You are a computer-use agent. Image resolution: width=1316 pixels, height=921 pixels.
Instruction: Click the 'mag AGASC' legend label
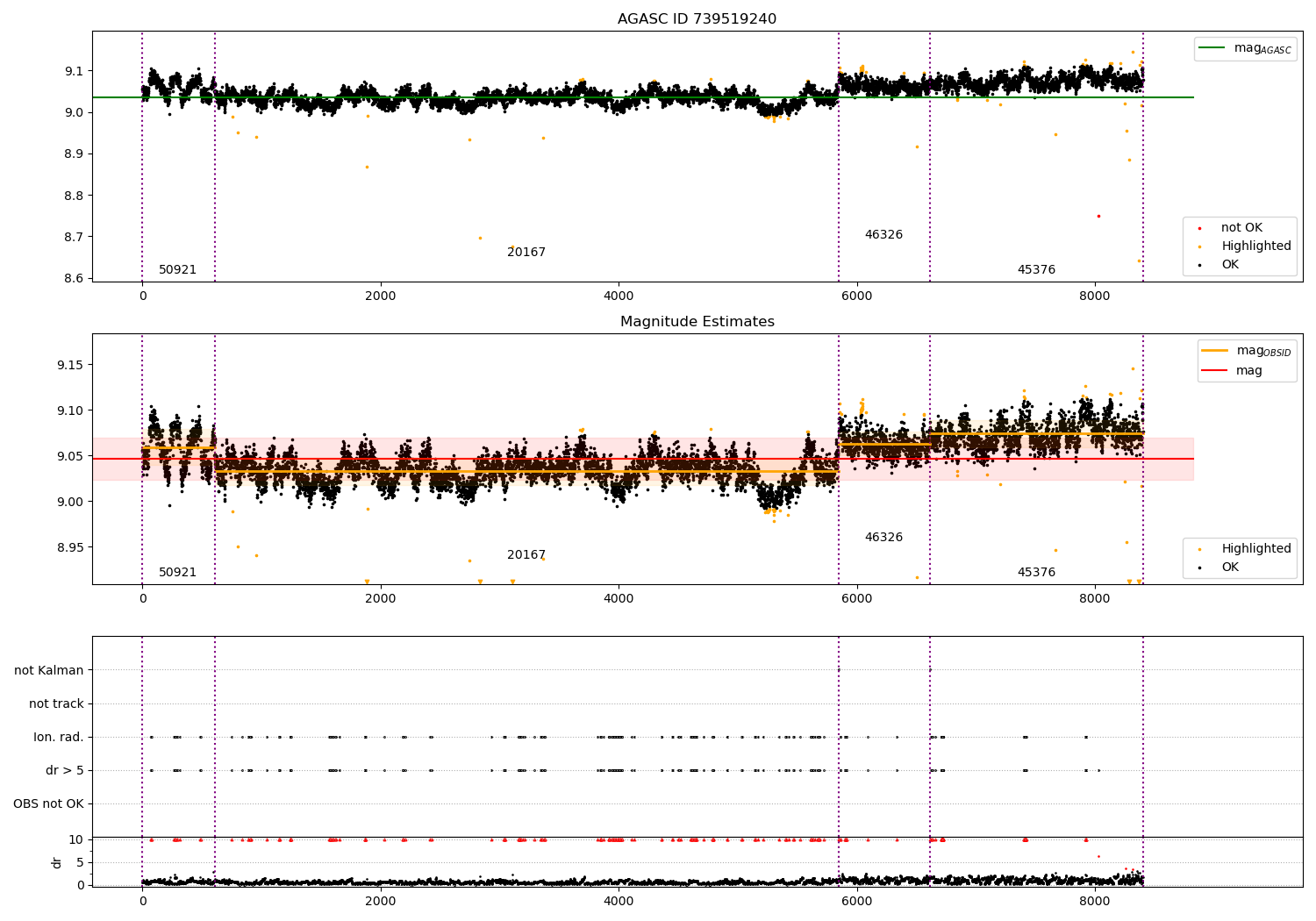[x=1262, y=48]
